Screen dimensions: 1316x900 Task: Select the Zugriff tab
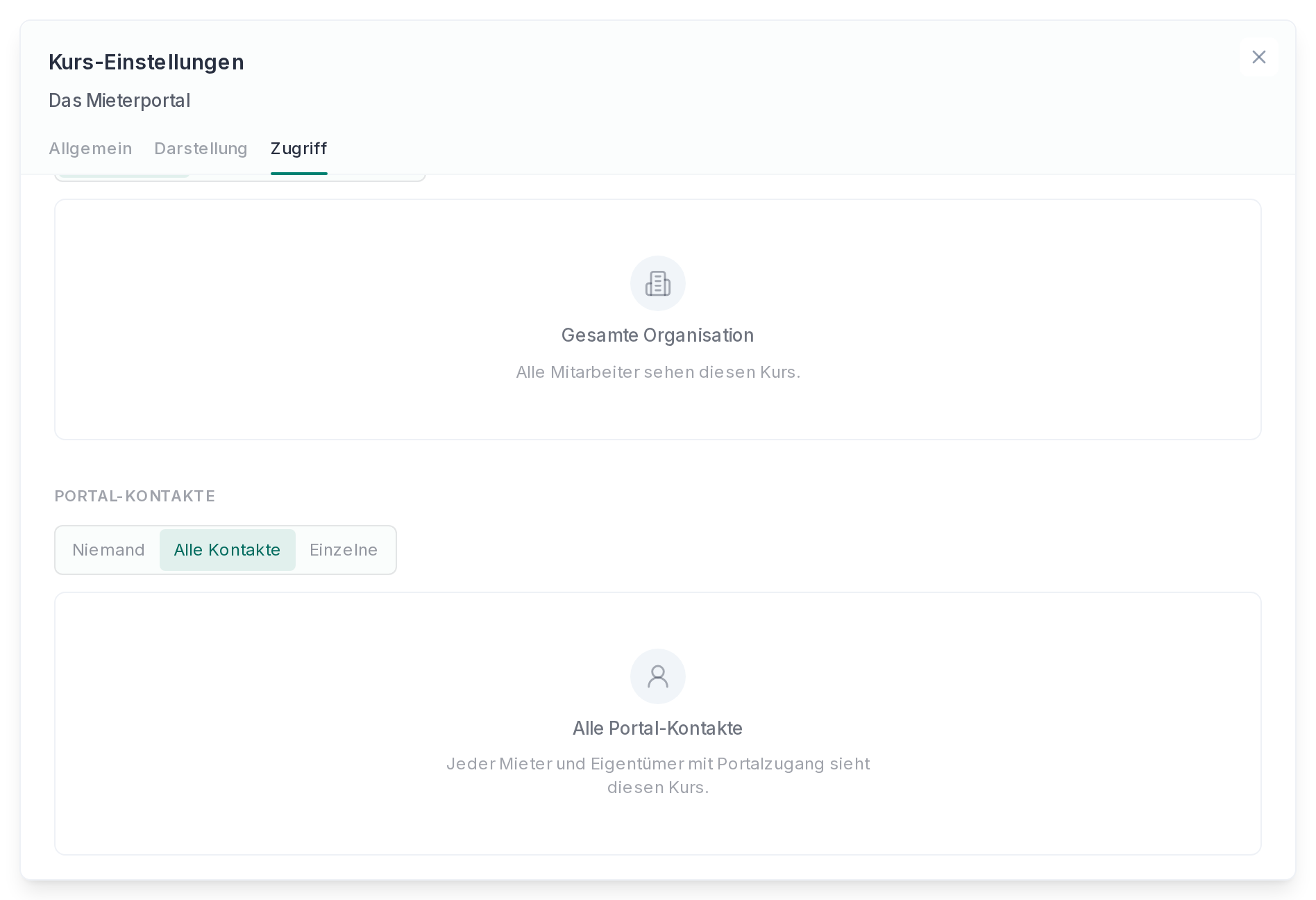(299, 149)
